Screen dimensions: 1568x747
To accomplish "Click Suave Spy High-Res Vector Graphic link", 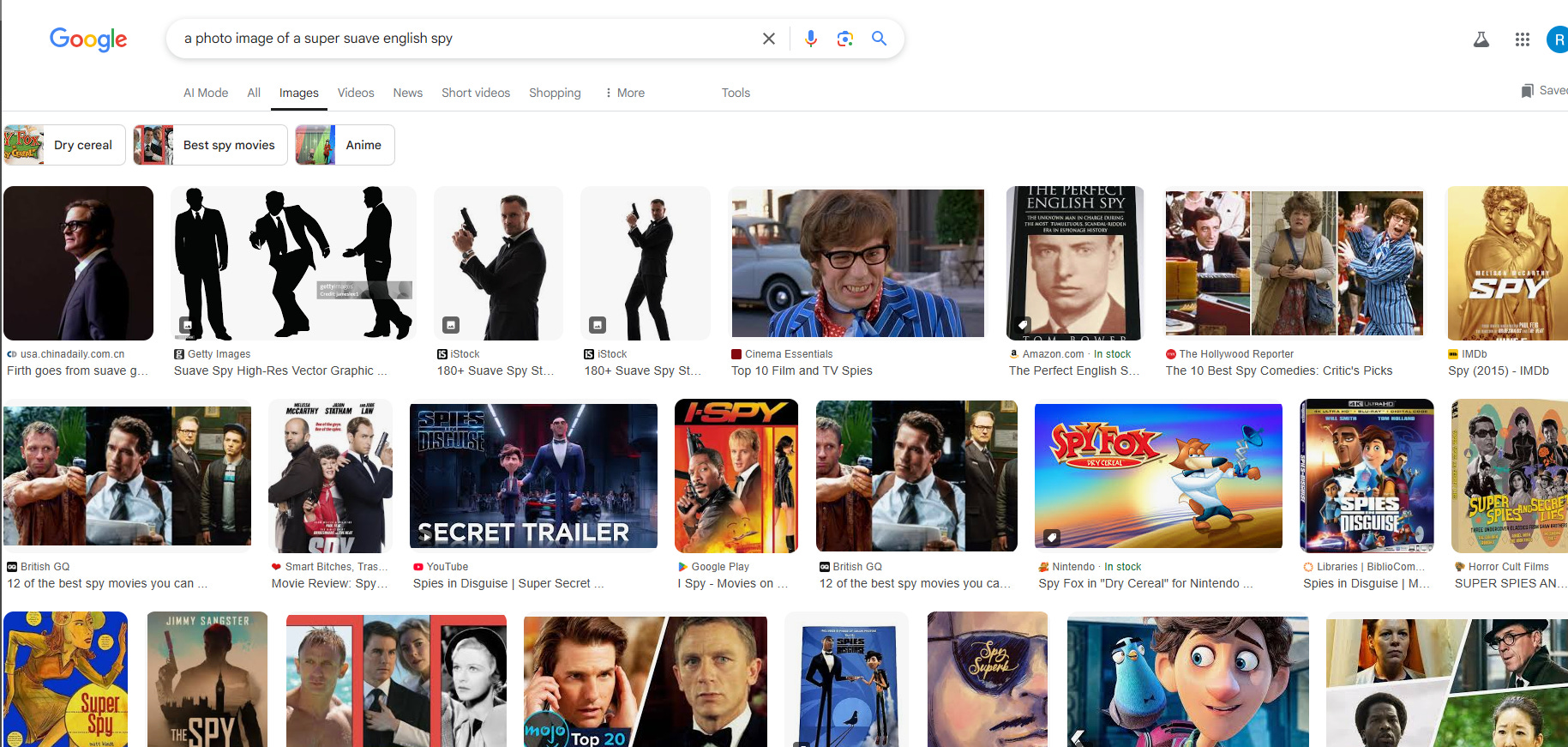I will [x=280, y=370].
